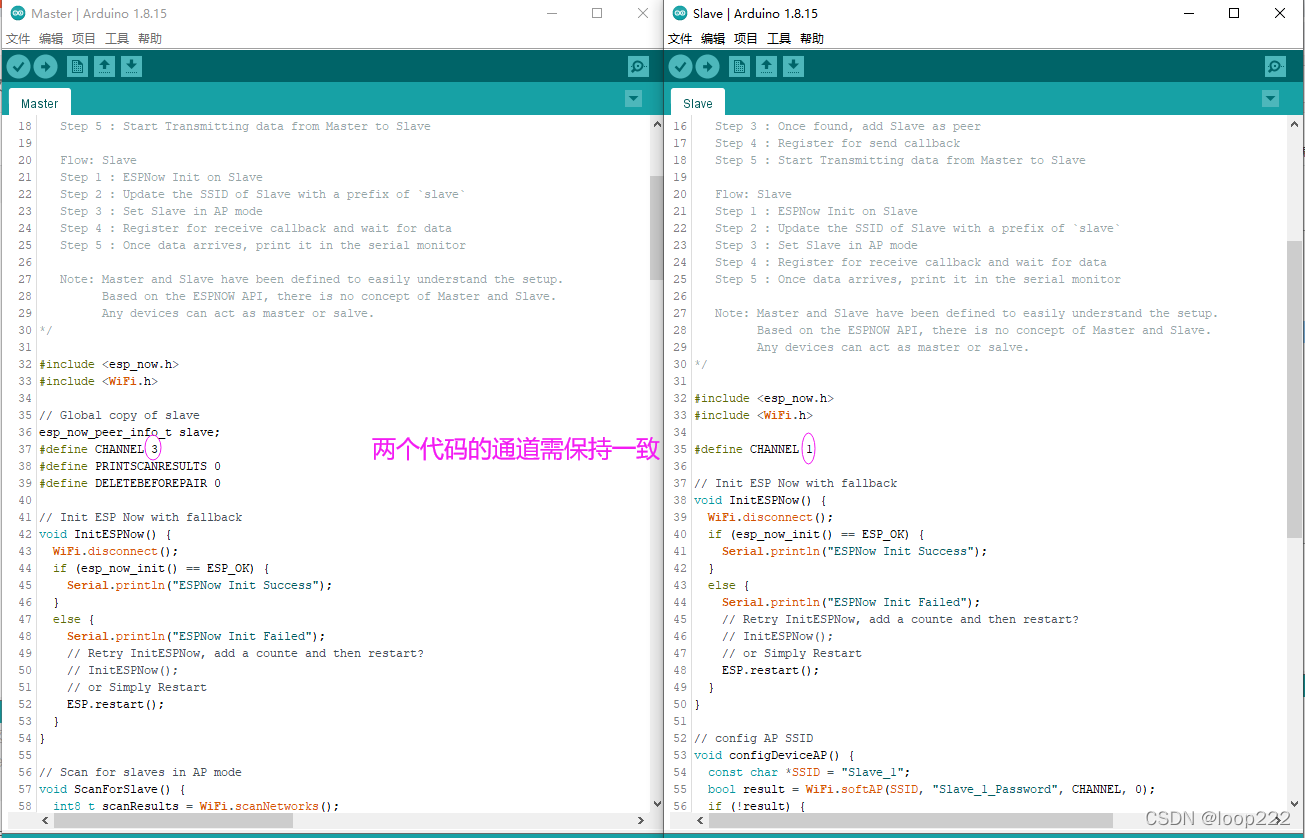Screen dimensions: 1305x838
Task: Click 'const char *SSID' line in Slave
Action: (809, 772)
